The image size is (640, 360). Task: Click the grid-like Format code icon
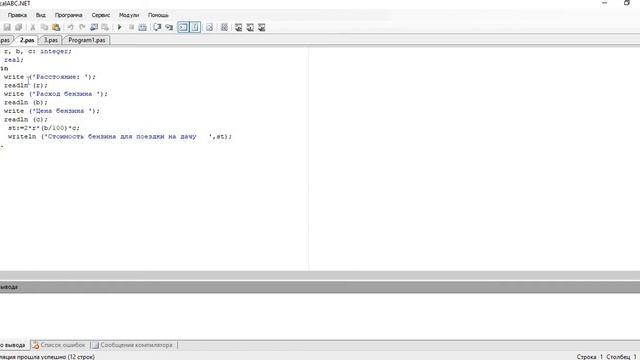click(x=224, y=27)
